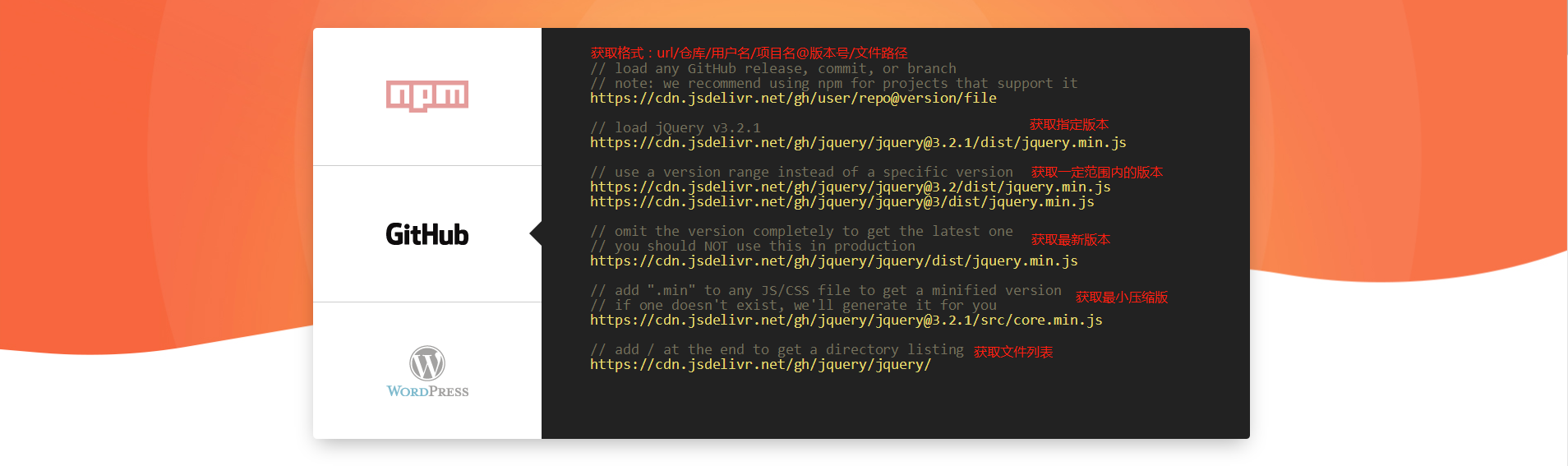
Task: Click the jquery@3/dist/jquery.min.js URL
Action: [842, 201]
